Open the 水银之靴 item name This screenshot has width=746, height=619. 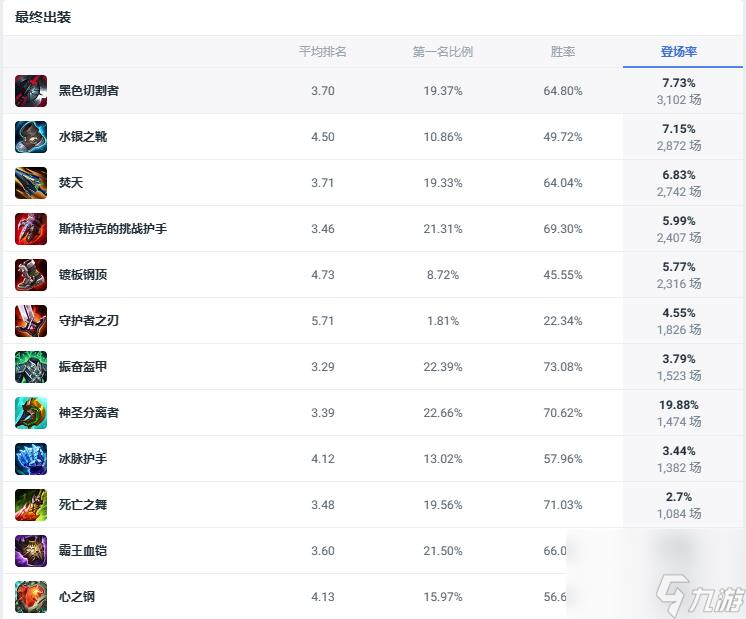(83, 137)
